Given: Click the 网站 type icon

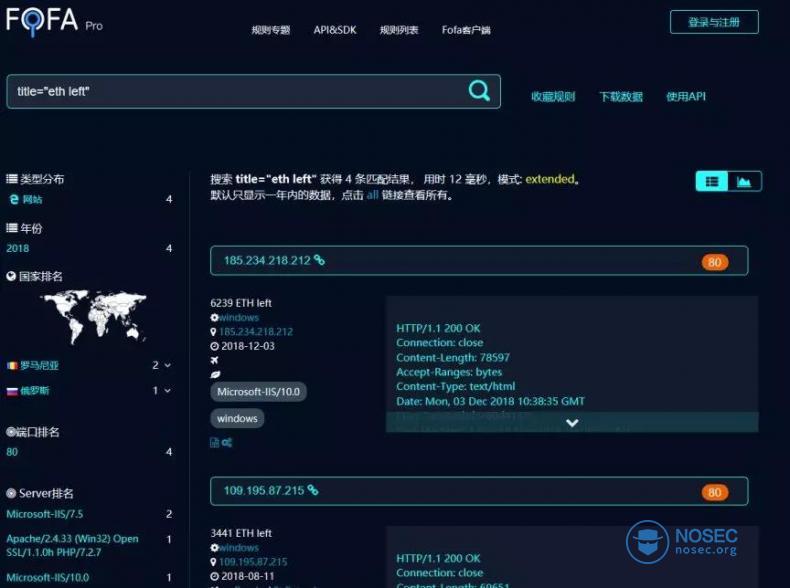Looking at the screenshot, I should 14,199.
